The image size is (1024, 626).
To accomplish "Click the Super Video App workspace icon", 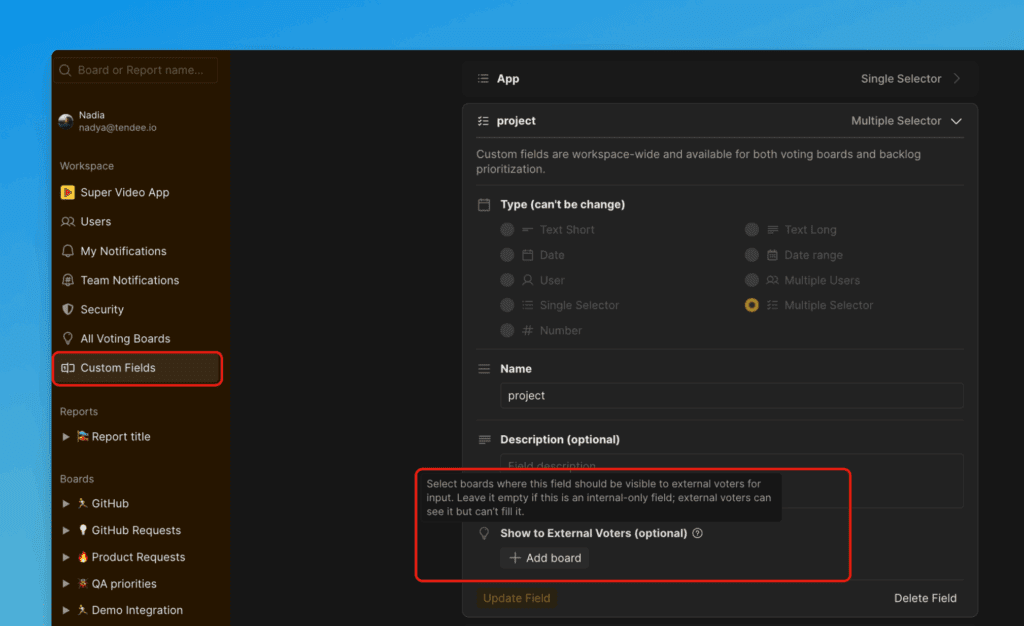I will [x=68, y=193].
